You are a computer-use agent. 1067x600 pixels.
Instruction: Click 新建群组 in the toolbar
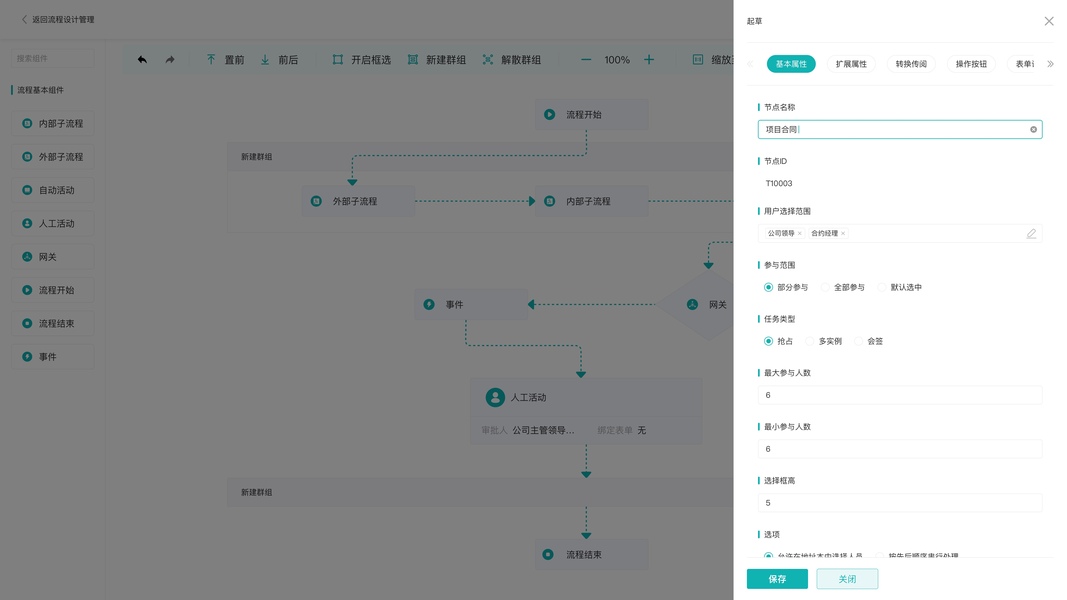coord(437,60)
